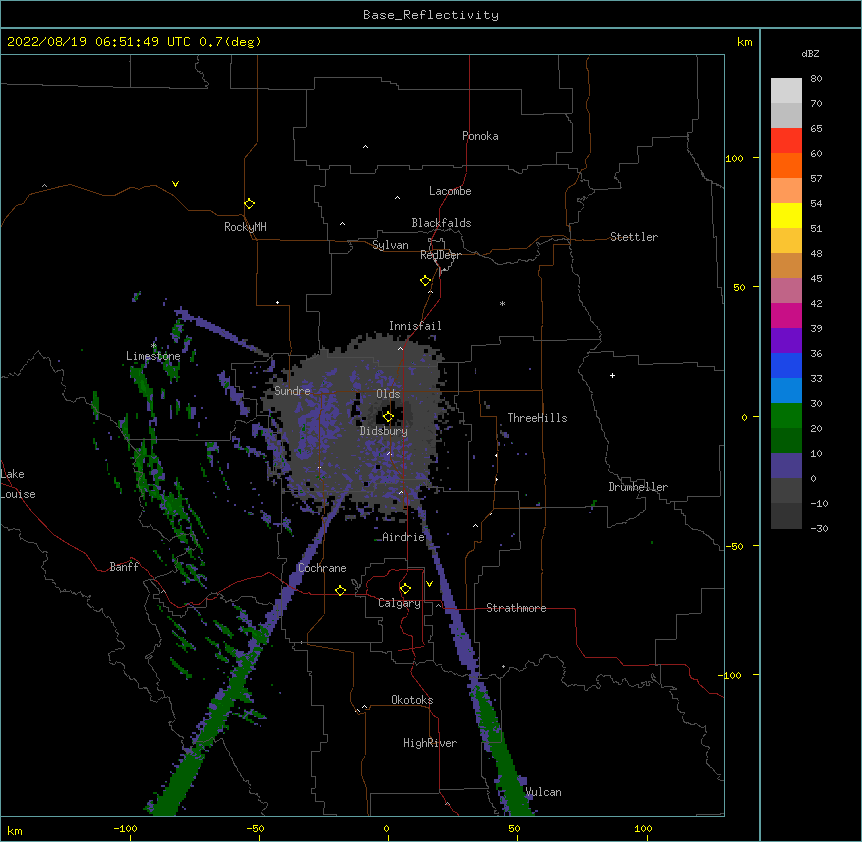
Task: Click the 100 tick label on the bottom axis
Action: click(x=643, y=828)
